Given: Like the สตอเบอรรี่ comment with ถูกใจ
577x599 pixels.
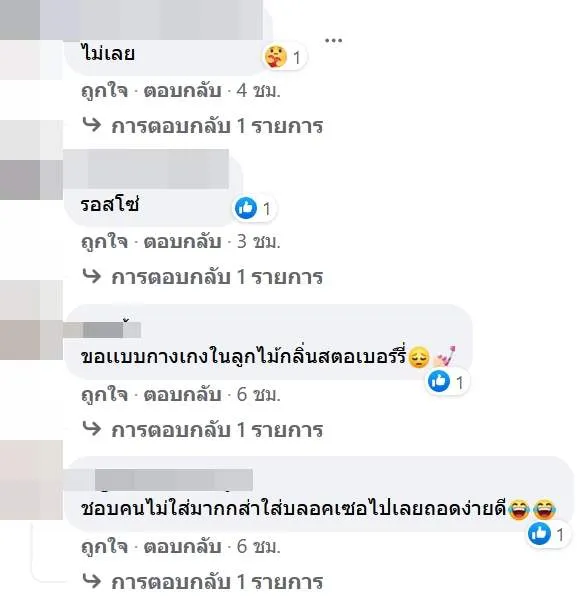Looking at the screenshot, I should (104, 395).
